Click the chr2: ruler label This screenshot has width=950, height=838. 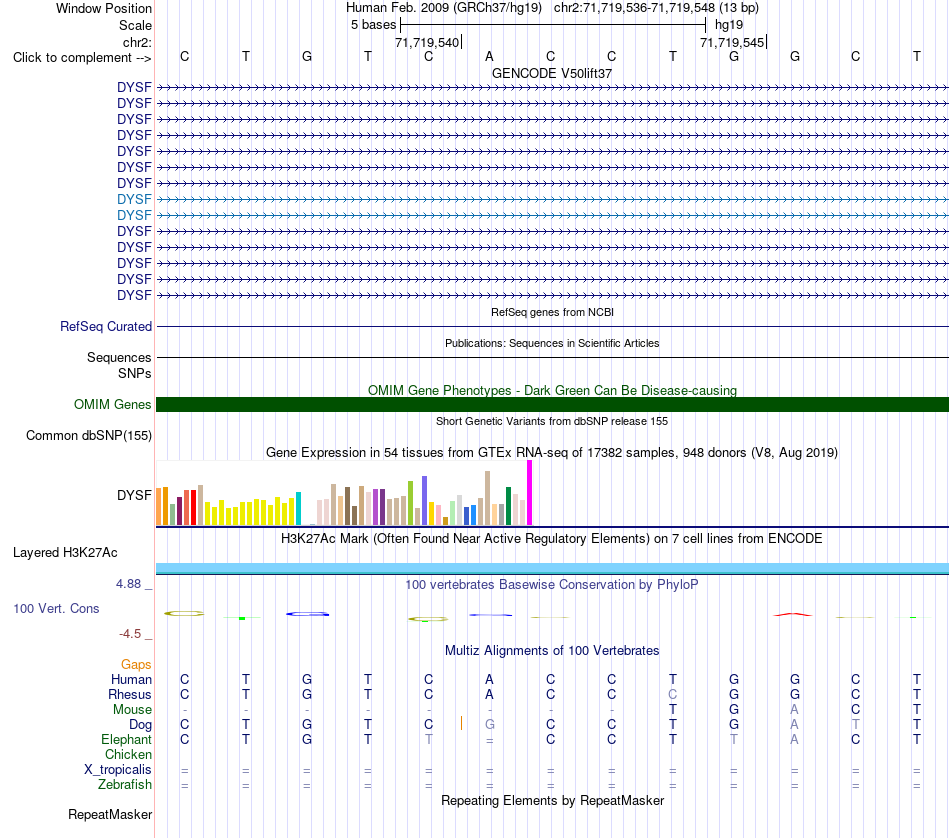137,42
